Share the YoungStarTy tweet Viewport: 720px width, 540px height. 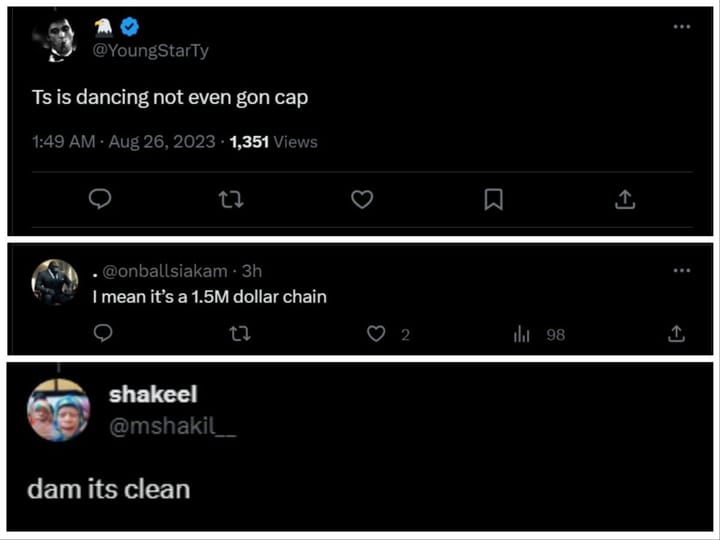pos(624,200)
